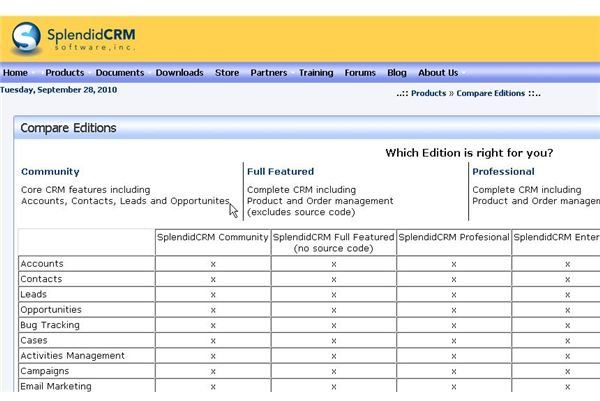This screenshot has width=600, height=401.
Task: Select the Professional edition heading
Action: 503,171
